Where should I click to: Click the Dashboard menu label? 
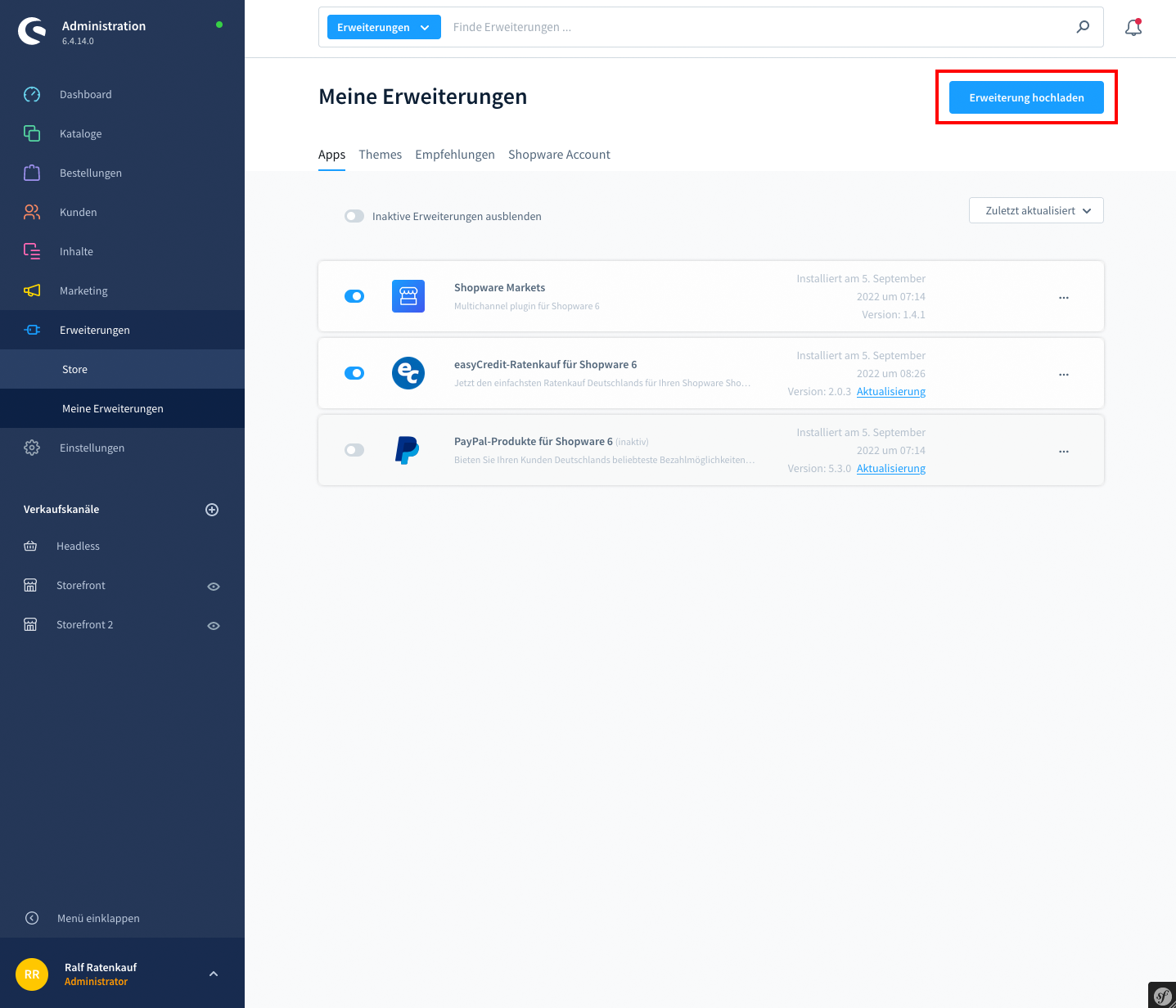click(86, 94)
